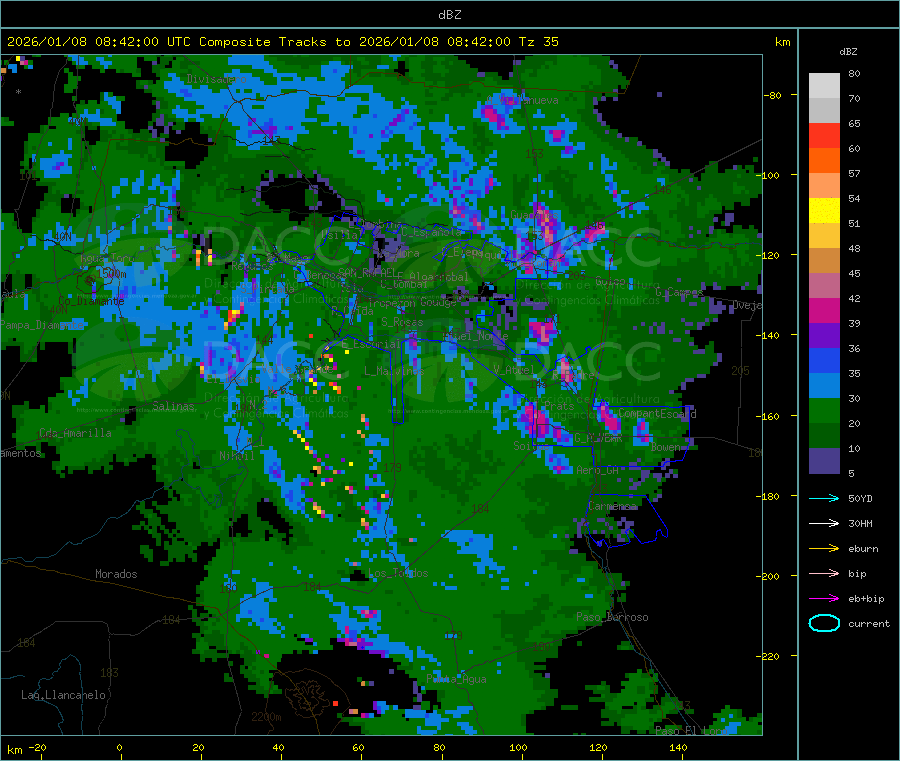Viewport: 900px width, 761px height.
Task: Select the bright yellow swatch between 54 and 51
Action: [824, 211]
